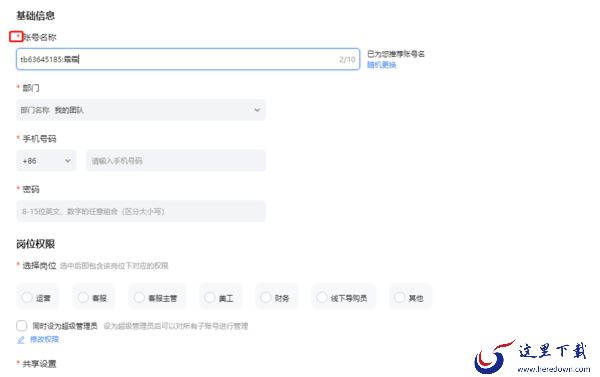
Task: Open the department name dropdown
Action: pos(141,110)
